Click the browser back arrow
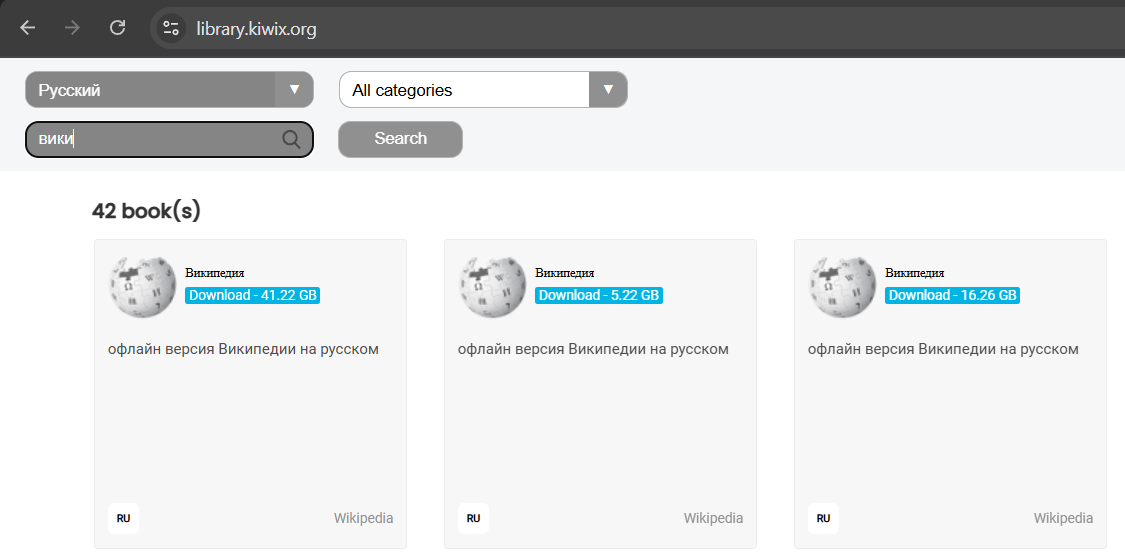The height and width of the screenshot is (555, 1125). [x=28, y=28]
